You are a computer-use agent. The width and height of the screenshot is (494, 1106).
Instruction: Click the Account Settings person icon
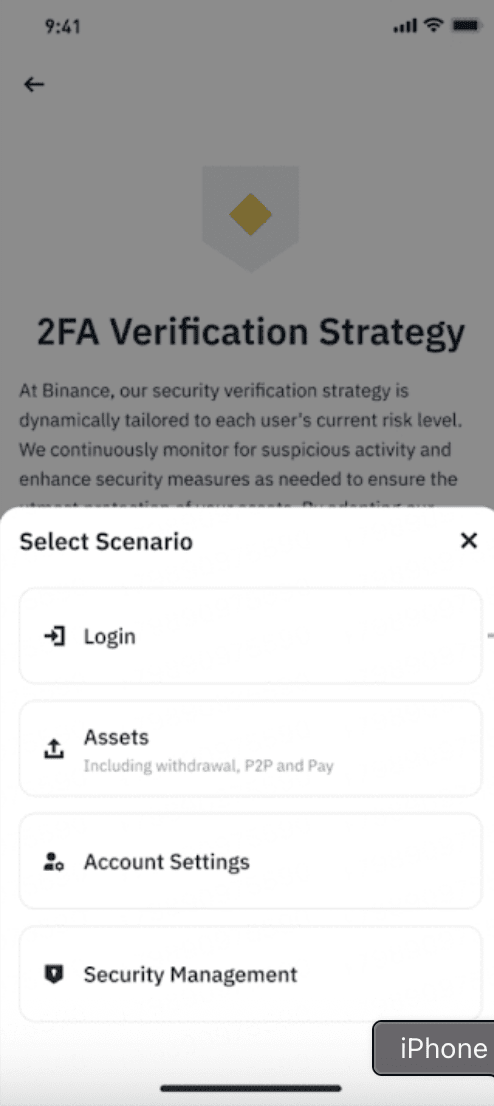pos(54,862)
